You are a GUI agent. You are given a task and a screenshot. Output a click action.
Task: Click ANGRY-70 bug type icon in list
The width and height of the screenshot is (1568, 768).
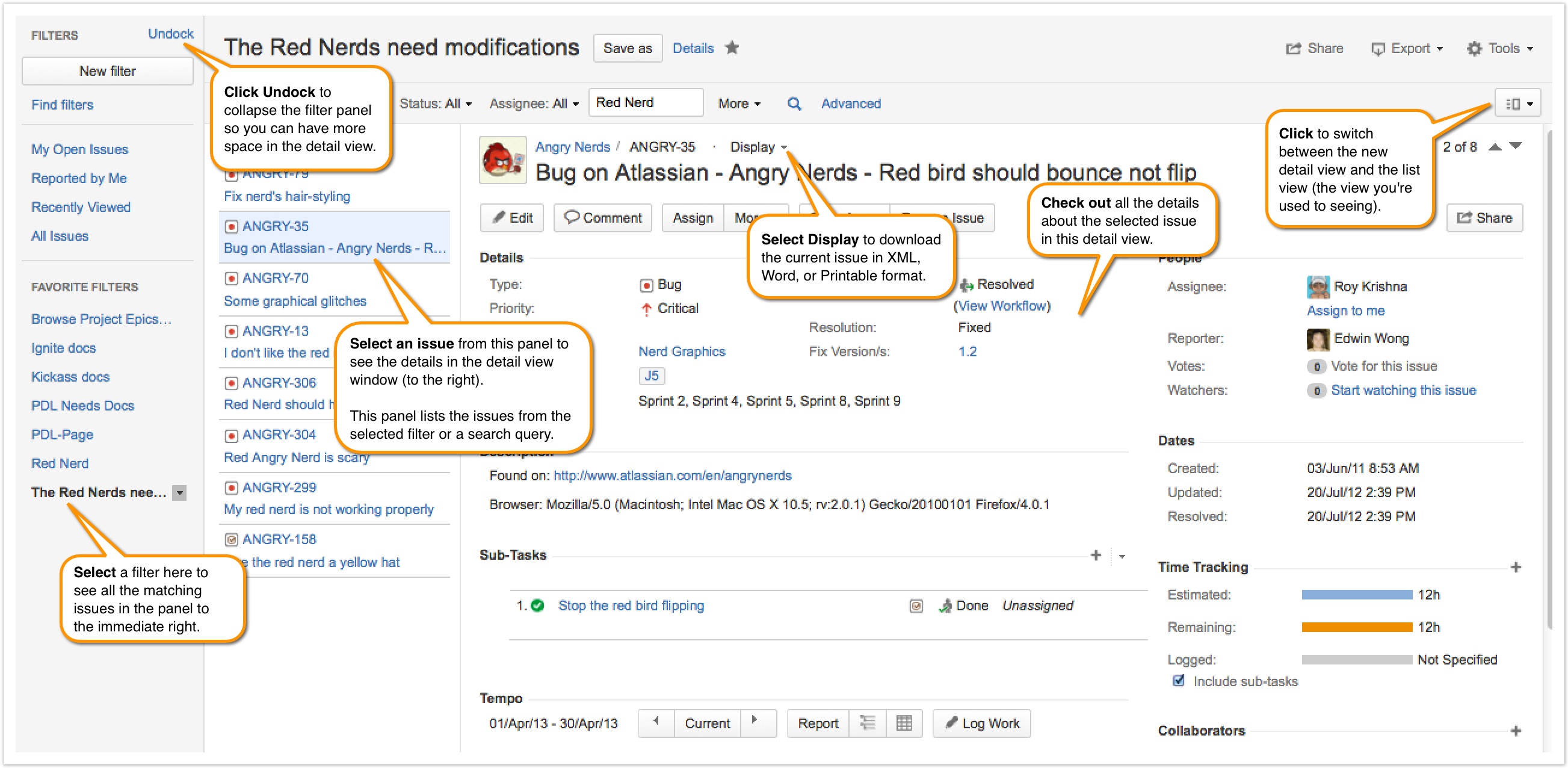pyautogui.click(x=231, y=278)
